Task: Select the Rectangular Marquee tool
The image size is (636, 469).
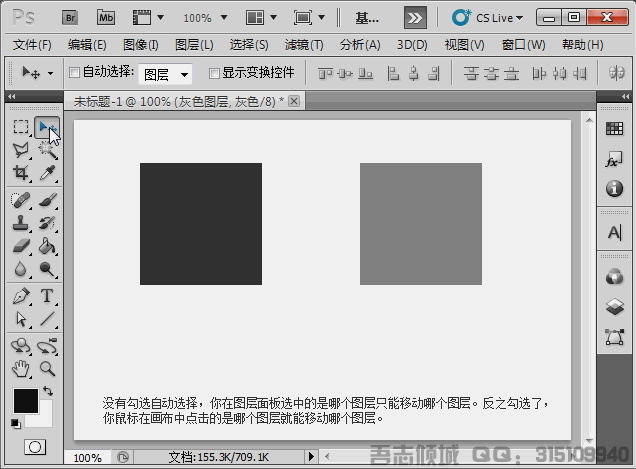Action: pos(21,127)
